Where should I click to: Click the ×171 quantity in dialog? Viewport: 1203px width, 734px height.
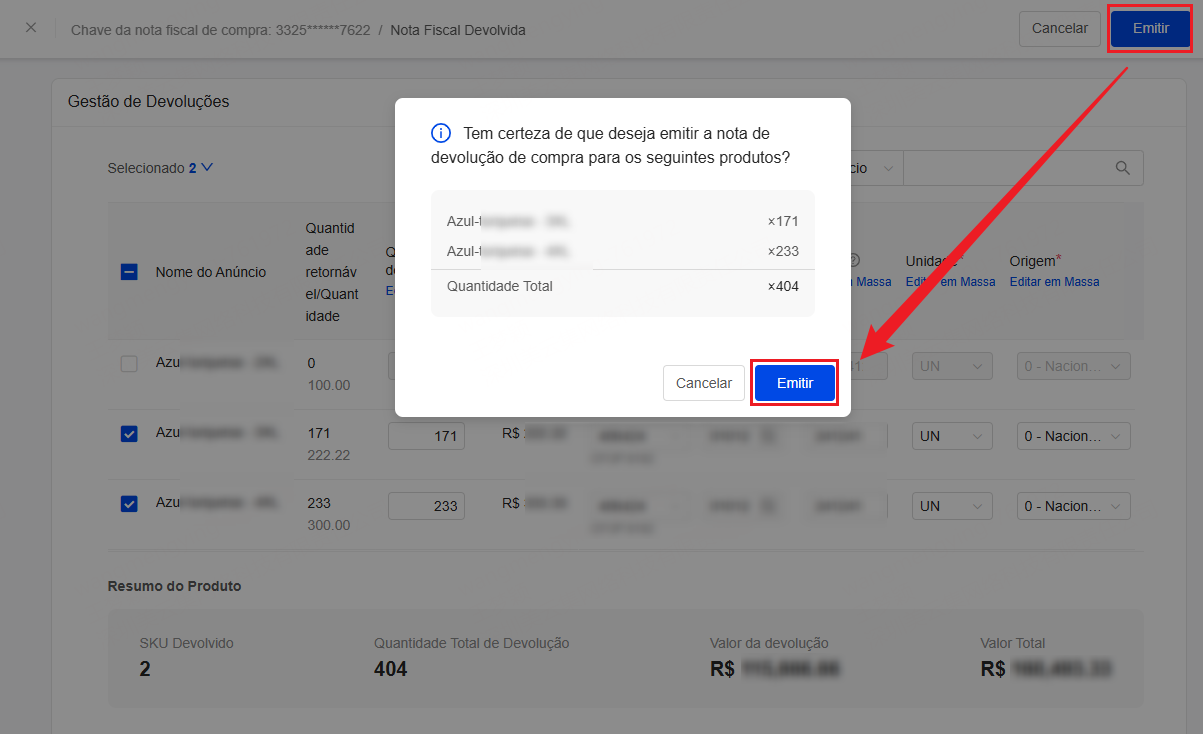783,221
